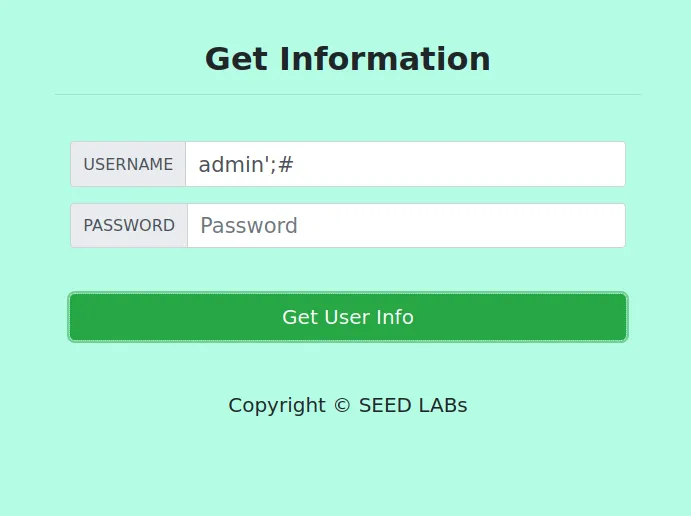This screenshot has height=516, width=691.
Task: Click the word Information in the heading
Action: pyautogui.click(x=385, y=59)
